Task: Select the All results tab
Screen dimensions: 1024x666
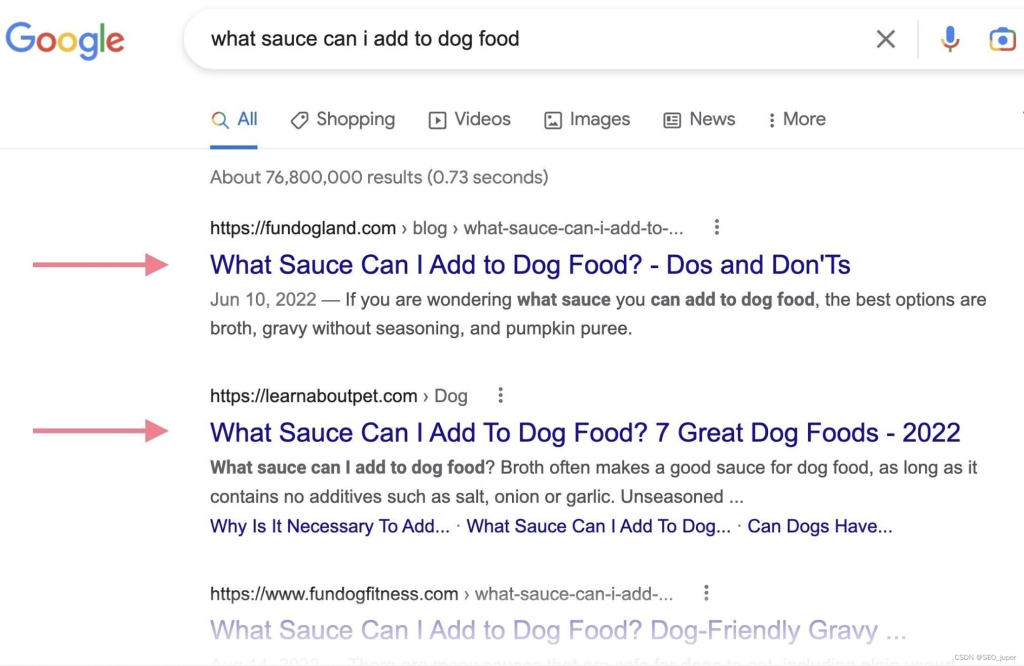Action: 234,119
